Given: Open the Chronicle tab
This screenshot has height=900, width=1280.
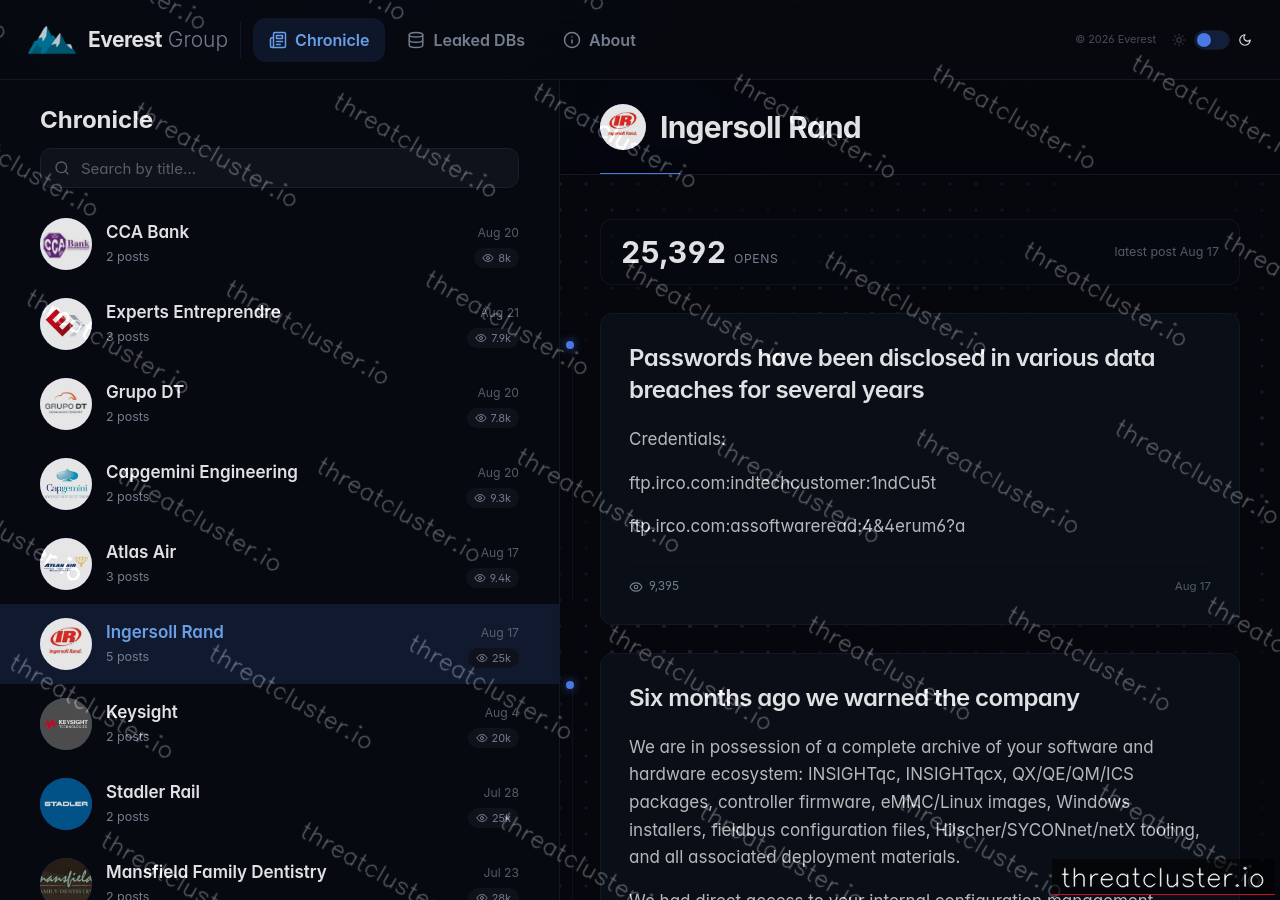Looking at the screenshot, I should [319, 40].
